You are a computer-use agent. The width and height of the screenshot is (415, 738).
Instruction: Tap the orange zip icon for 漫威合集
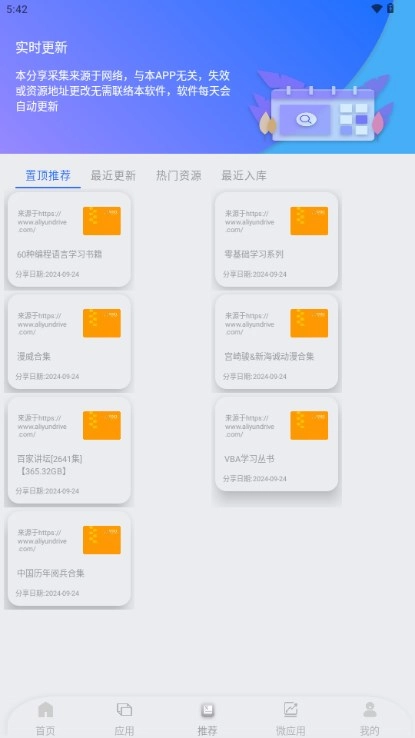point(102,323)
